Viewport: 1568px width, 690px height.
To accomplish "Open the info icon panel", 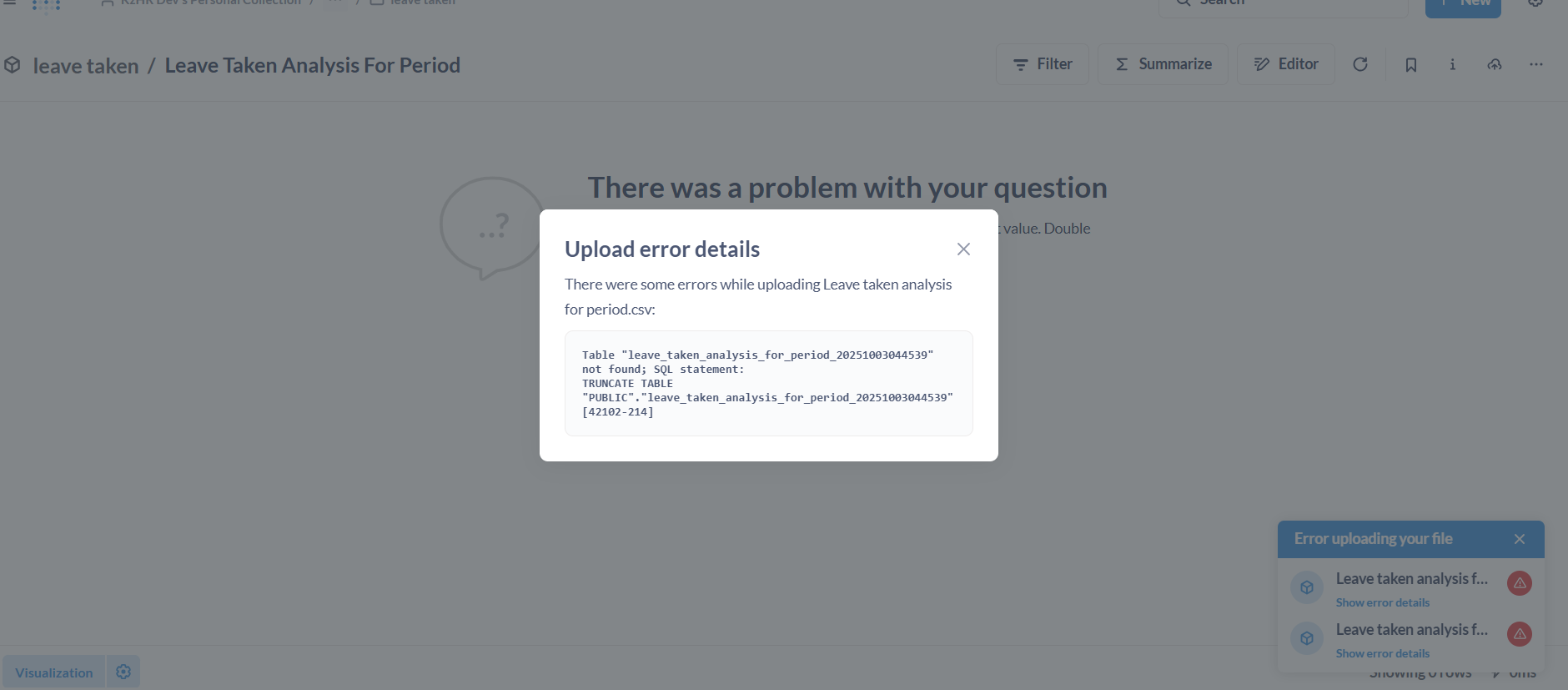I will pos(1452,64).
